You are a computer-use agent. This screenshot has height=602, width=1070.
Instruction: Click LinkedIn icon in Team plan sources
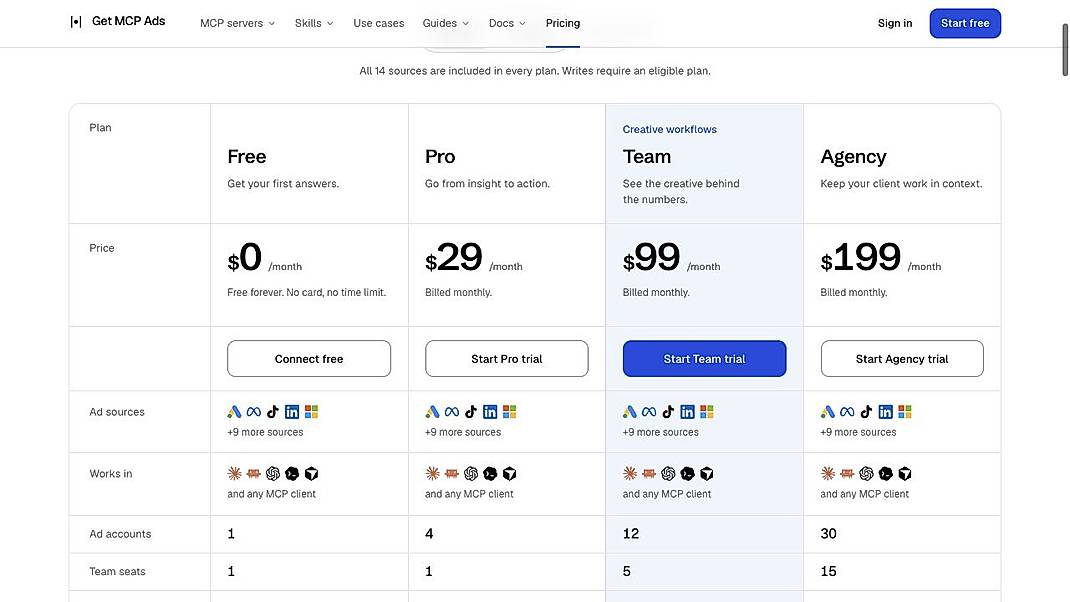tap(687, 412)
